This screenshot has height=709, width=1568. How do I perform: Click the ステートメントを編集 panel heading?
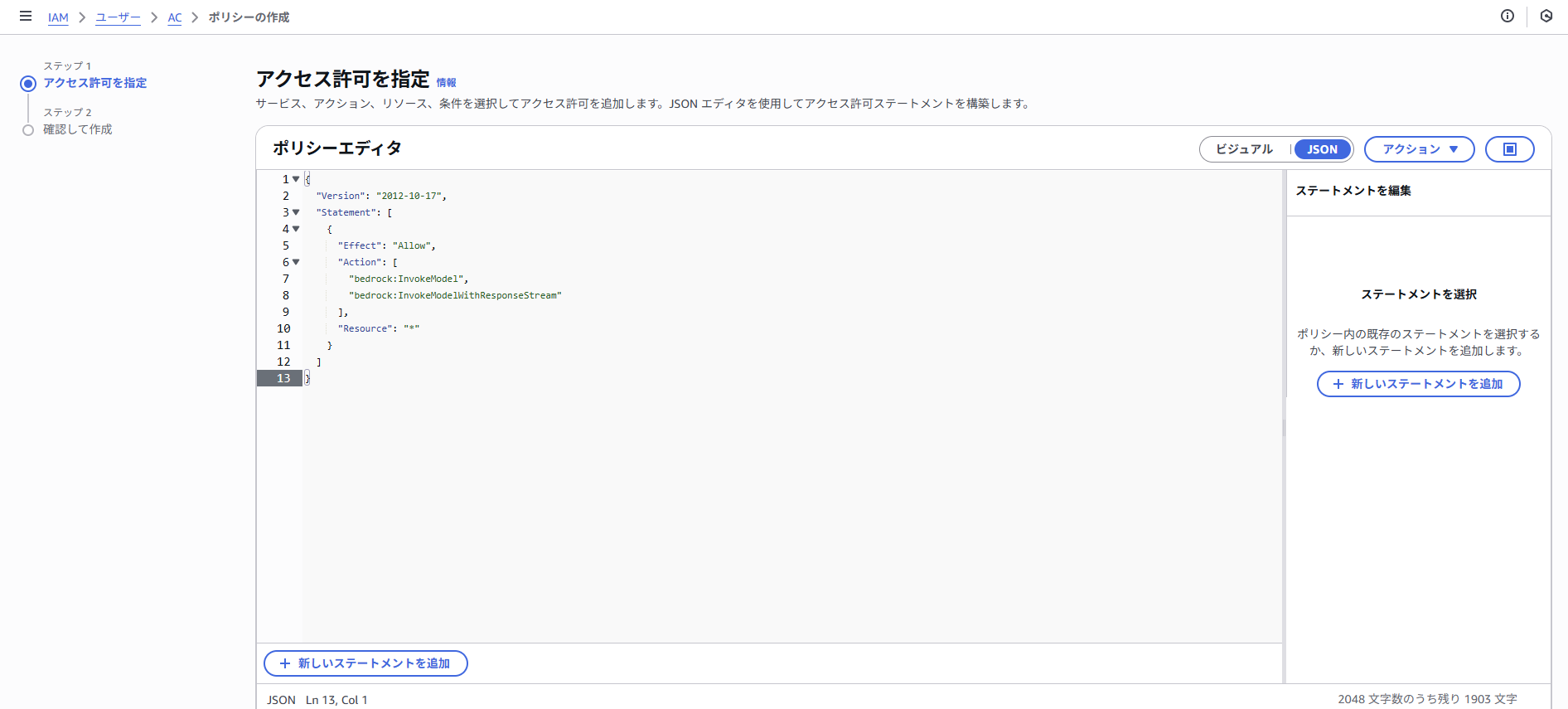[1353, 191]
